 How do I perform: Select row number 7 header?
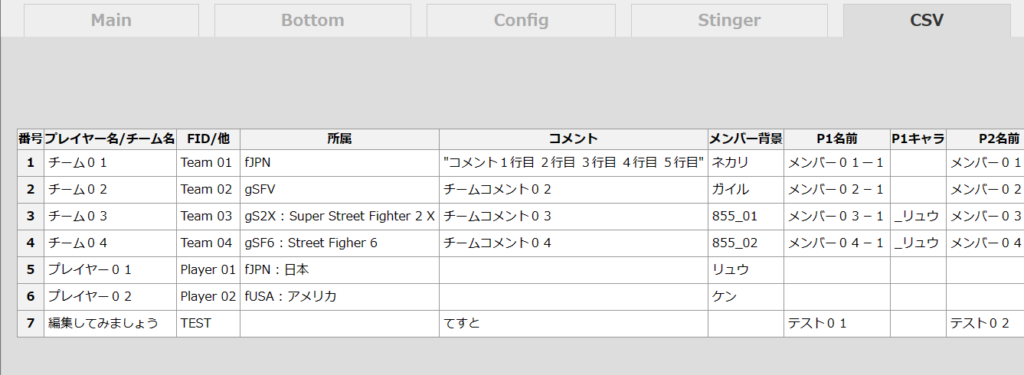(x=31, y=323)
